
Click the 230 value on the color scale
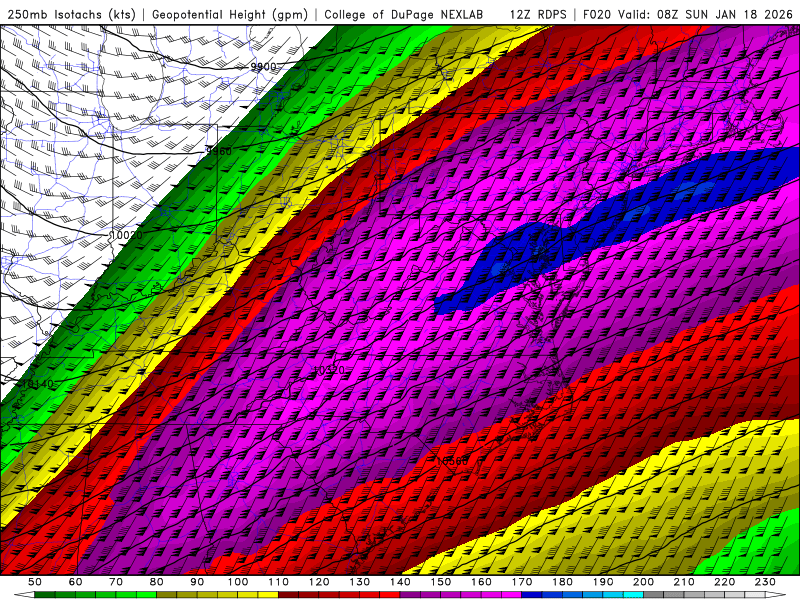(766, 582)
